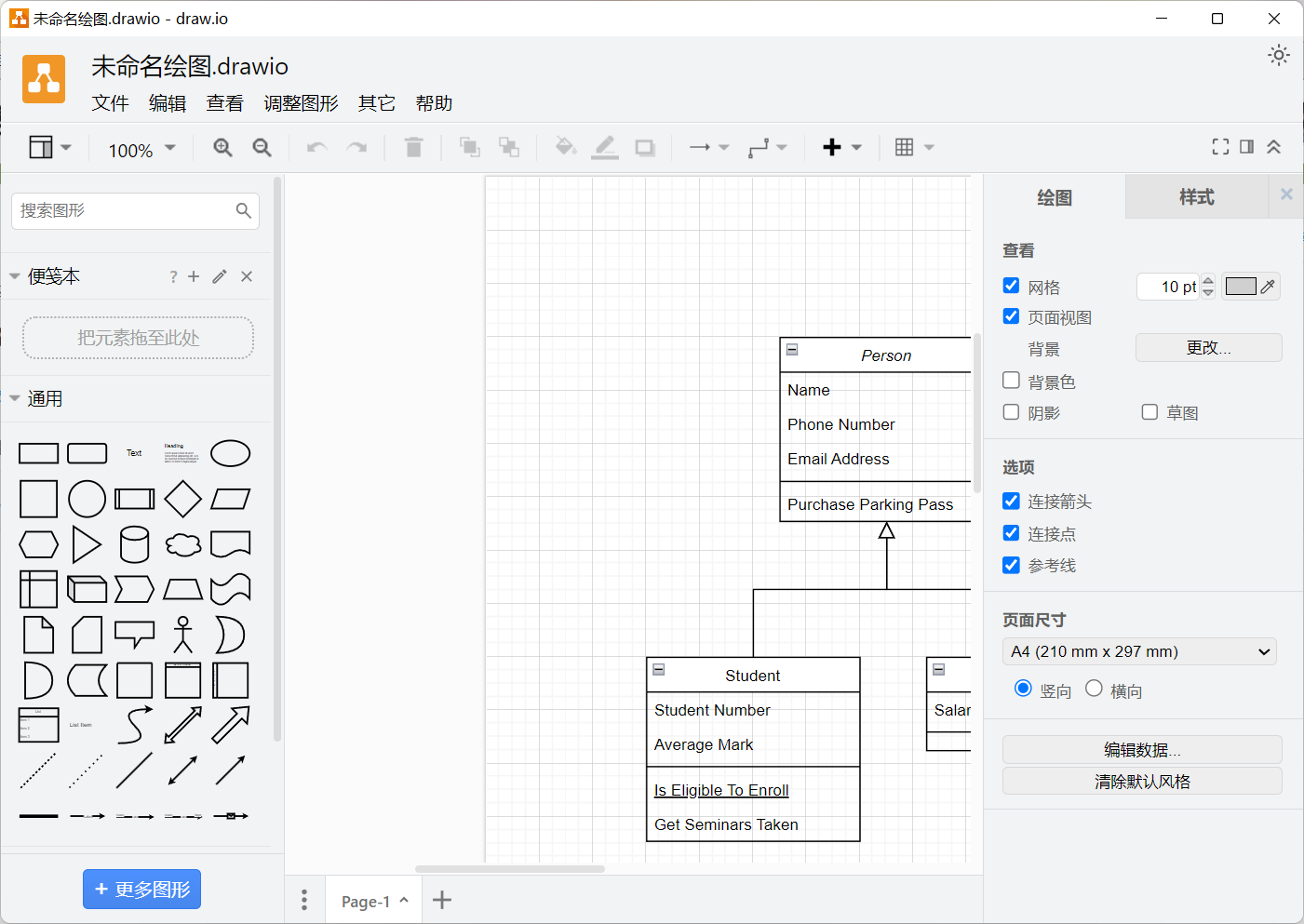1304x924 pixels.
Task: Click the zoom in magnifier icon
Action: (x=222, y=147)
